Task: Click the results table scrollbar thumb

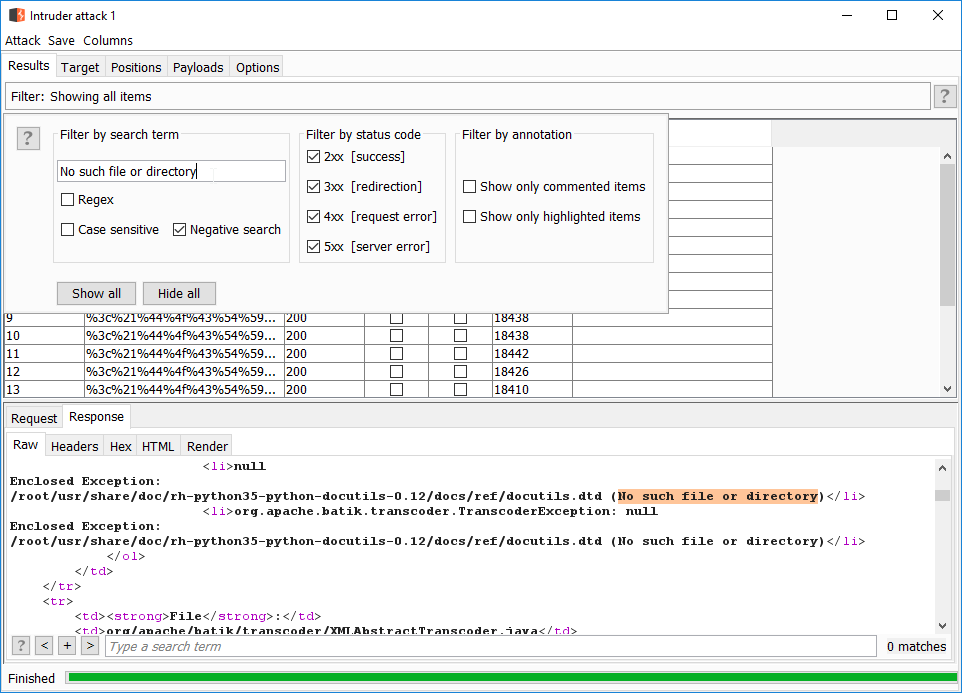Action: pyautogui.click(x=947, y=234)
